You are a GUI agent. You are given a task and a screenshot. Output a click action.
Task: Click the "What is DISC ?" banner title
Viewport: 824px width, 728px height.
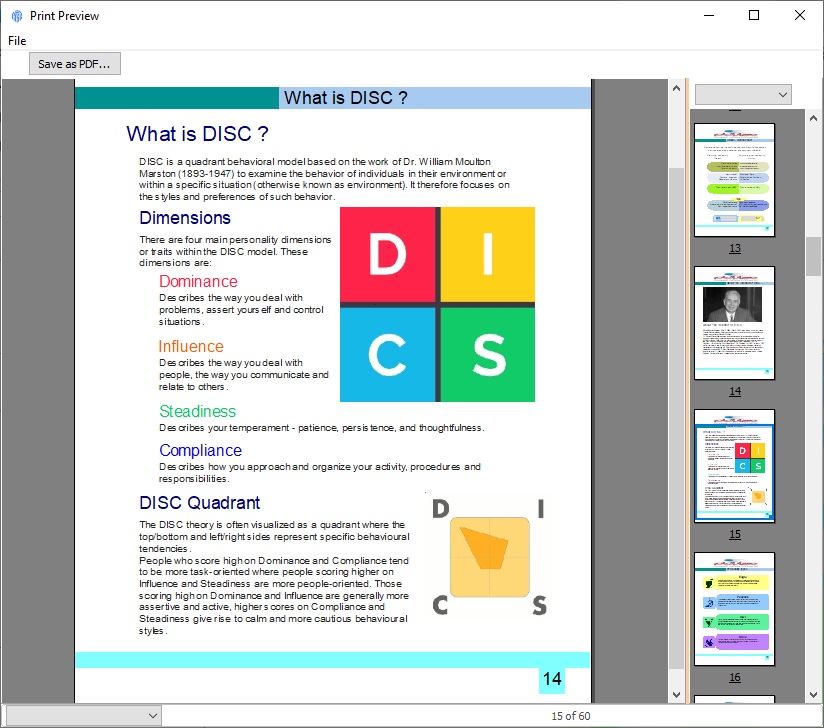pos(346,98)
